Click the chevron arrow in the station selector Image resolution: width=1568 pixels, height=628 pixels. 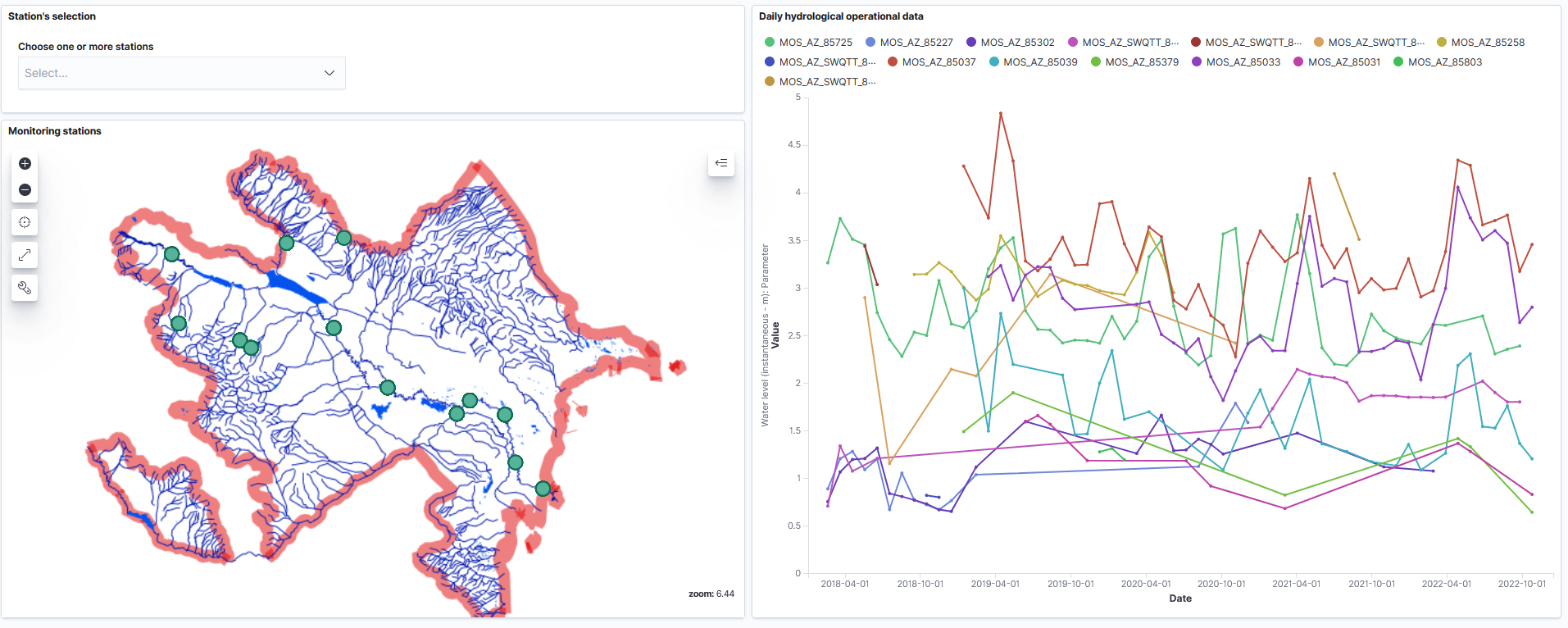click(x=330, y=73)
